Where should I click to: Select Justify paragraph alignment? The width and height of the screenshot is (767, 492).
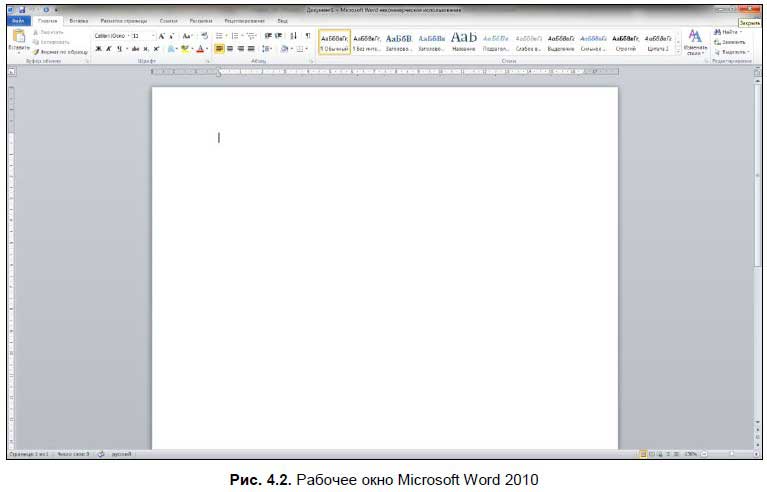tap(251, 49)
